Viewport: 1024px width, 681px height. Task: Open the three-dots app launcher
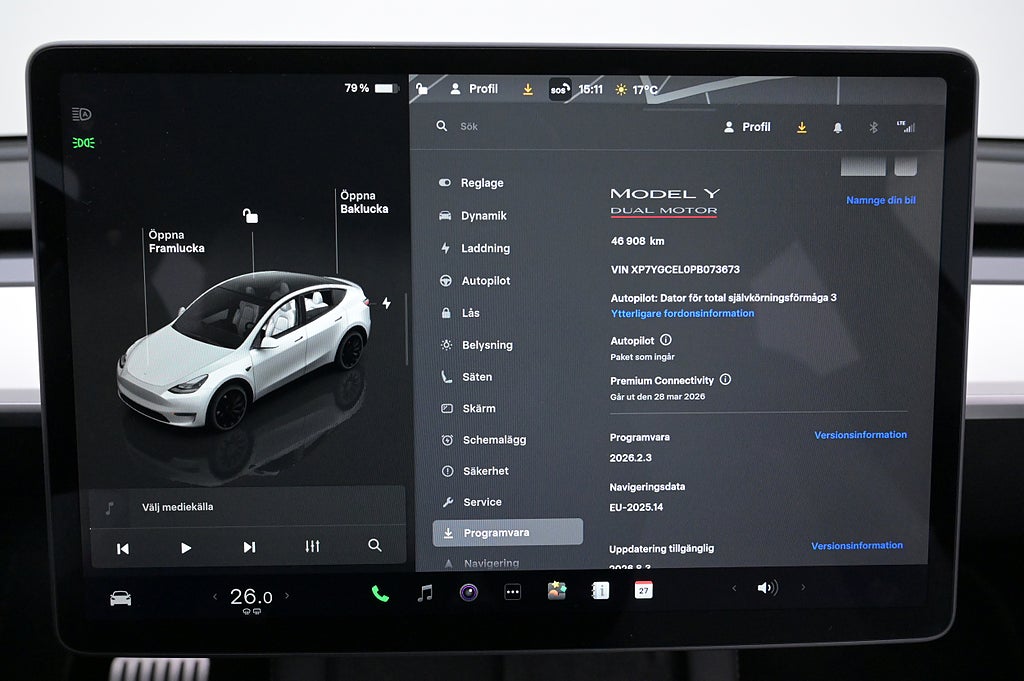[512, 592]
